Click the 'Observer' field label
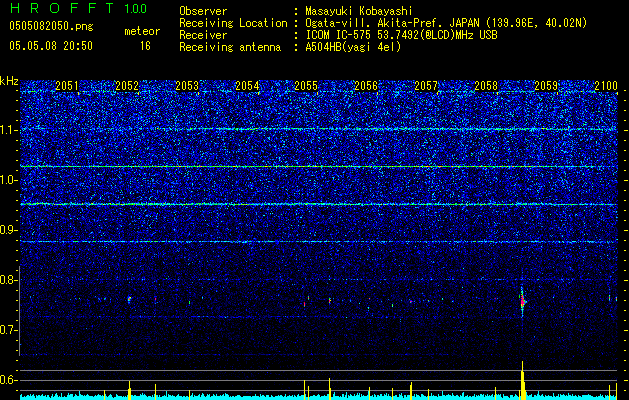 coord(203,11)
